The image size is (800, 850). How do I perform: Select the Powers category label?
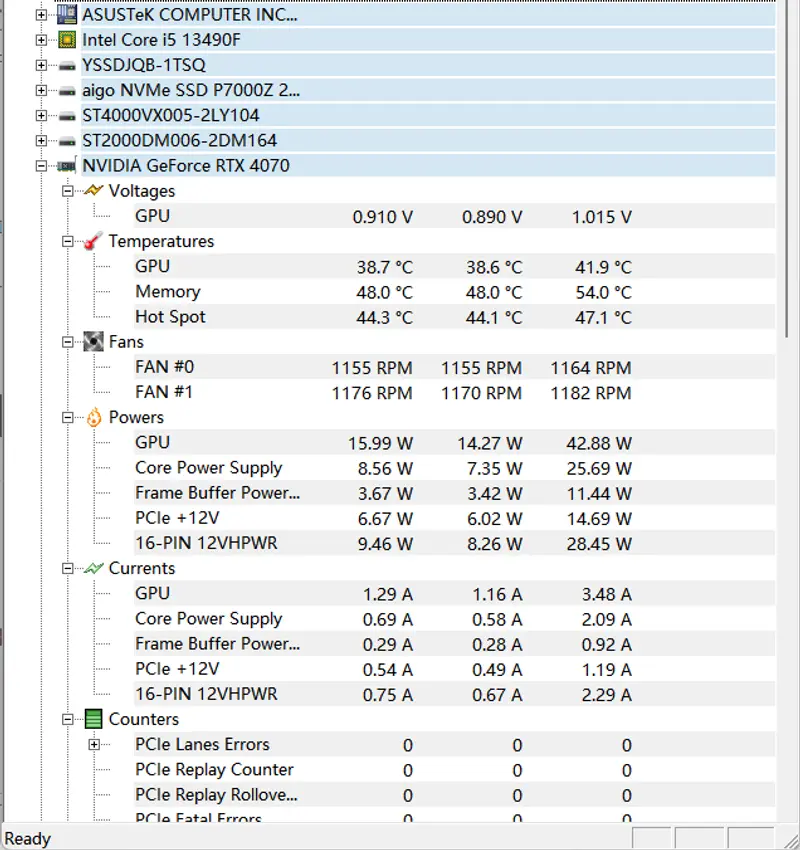click(136, 417)
